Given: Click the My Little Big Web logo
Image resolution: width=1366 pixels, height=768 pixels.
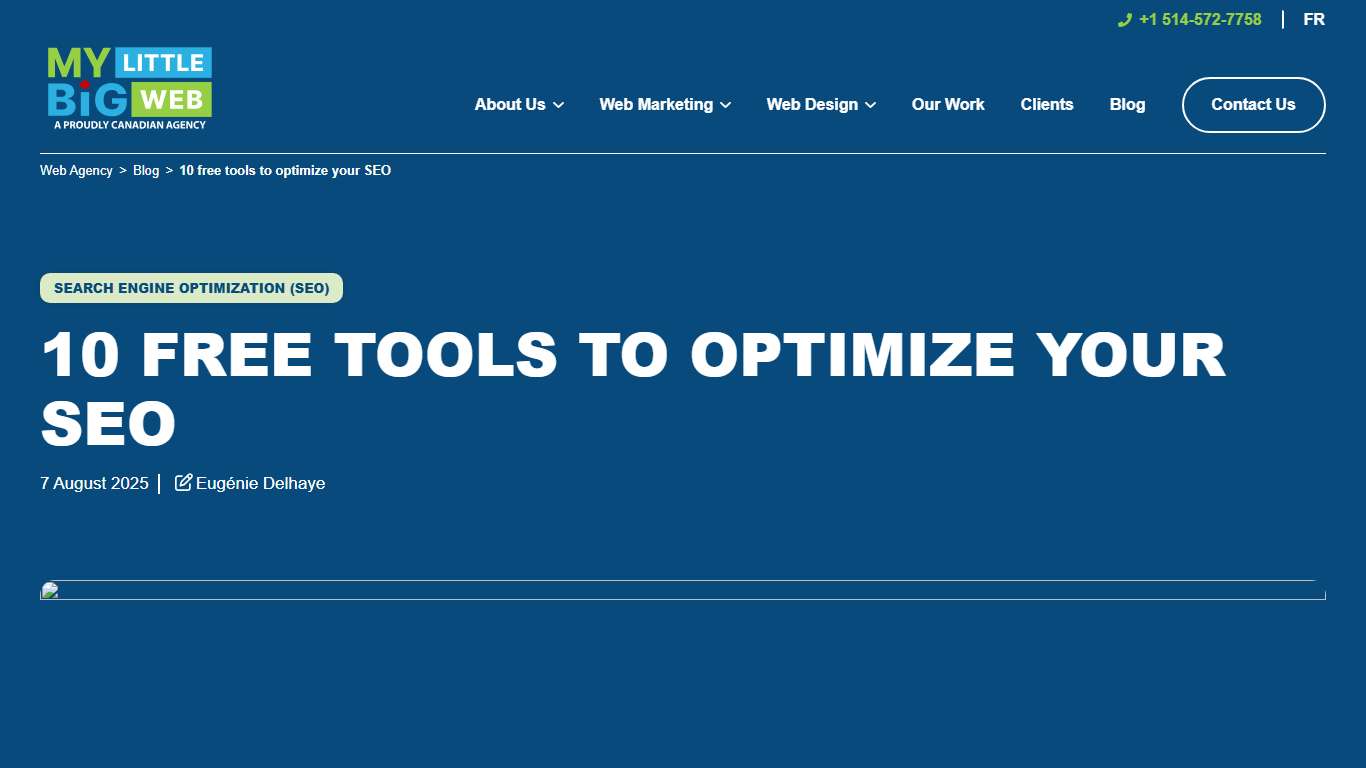Looking at the screenshot, I should [128, 87].
